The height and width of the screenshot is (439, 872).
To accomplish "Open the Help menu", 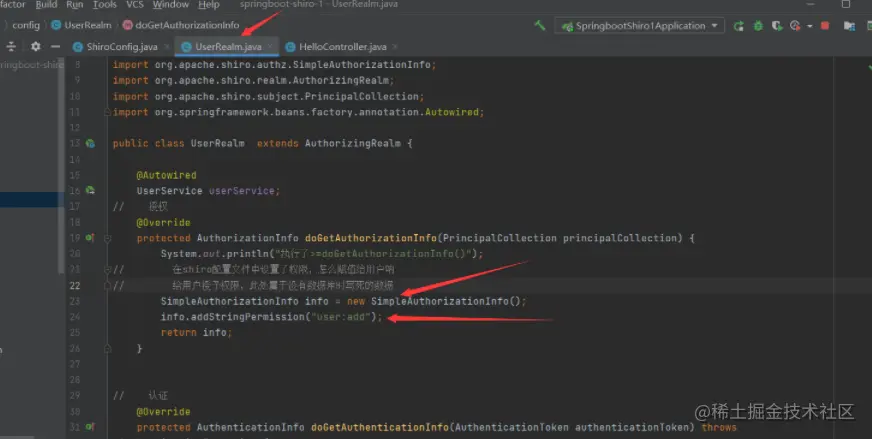I will pos(209,4).
